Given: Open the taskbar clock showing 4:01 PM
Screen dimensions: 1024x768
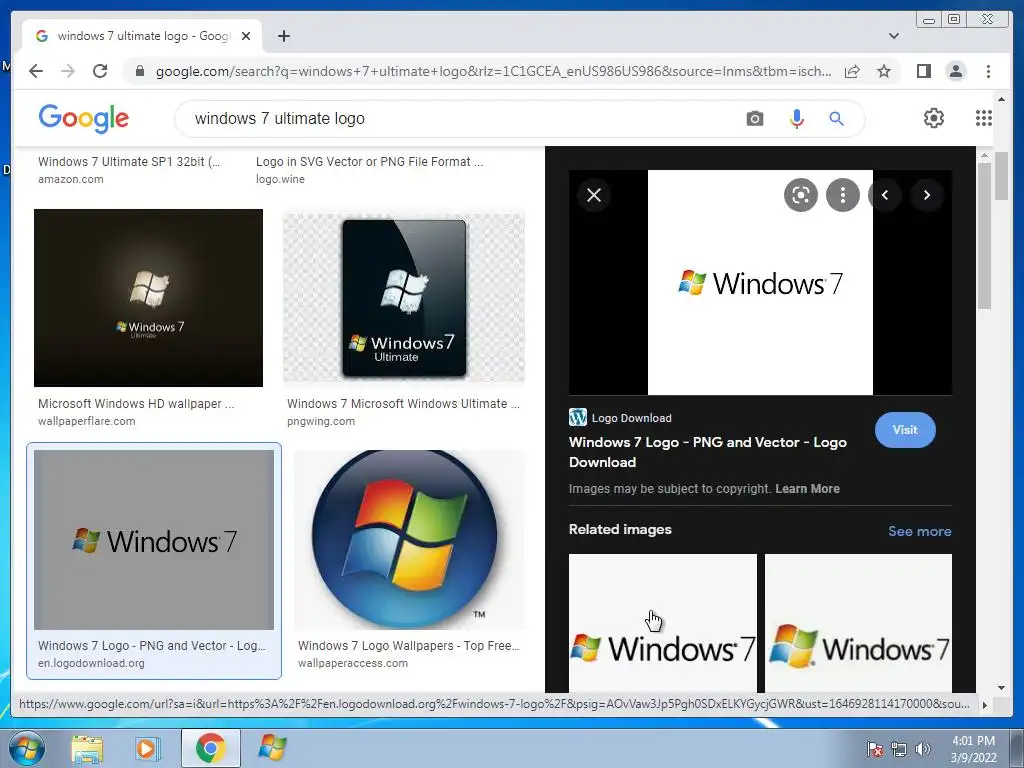Looking at the screenshot, I should pos(973,749).
